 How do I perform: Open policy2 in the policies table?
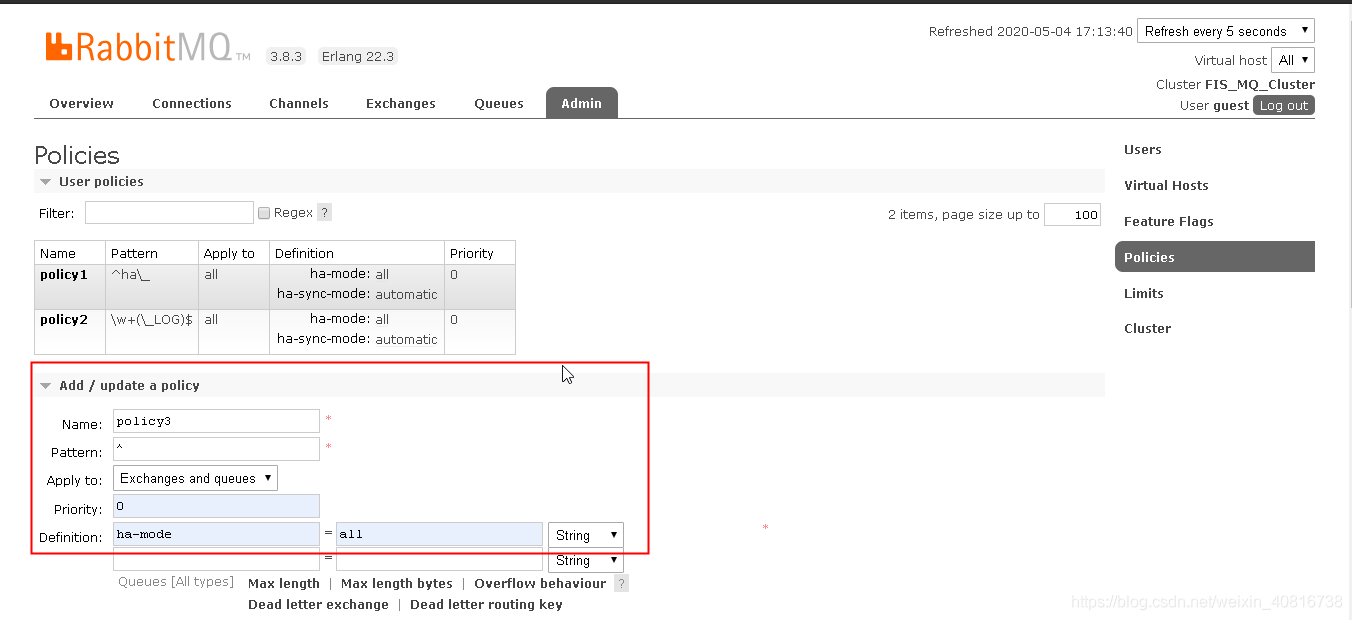(64, 319)
